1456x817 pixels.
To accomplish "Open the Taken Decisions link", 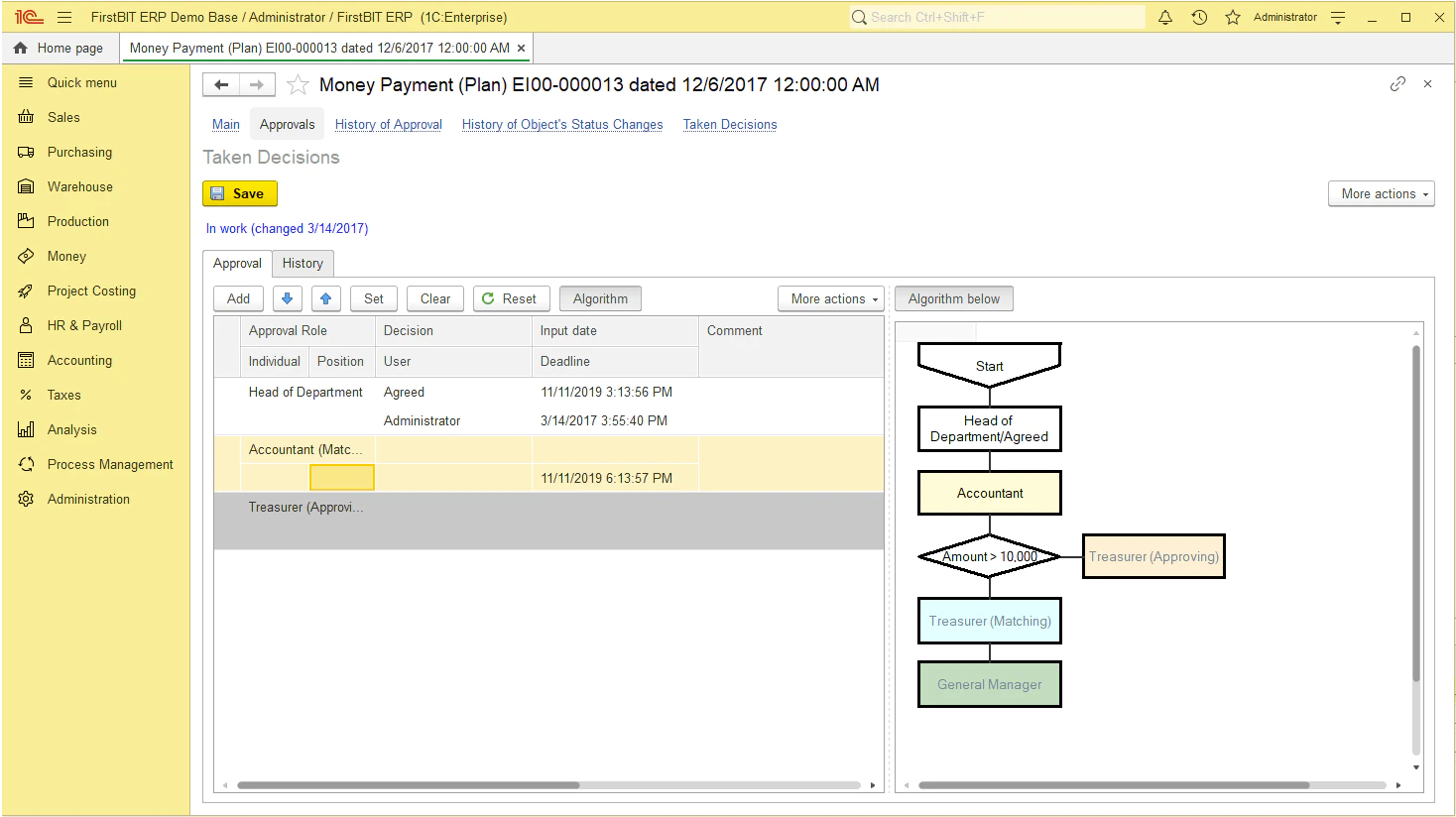I will pos(730,124).
